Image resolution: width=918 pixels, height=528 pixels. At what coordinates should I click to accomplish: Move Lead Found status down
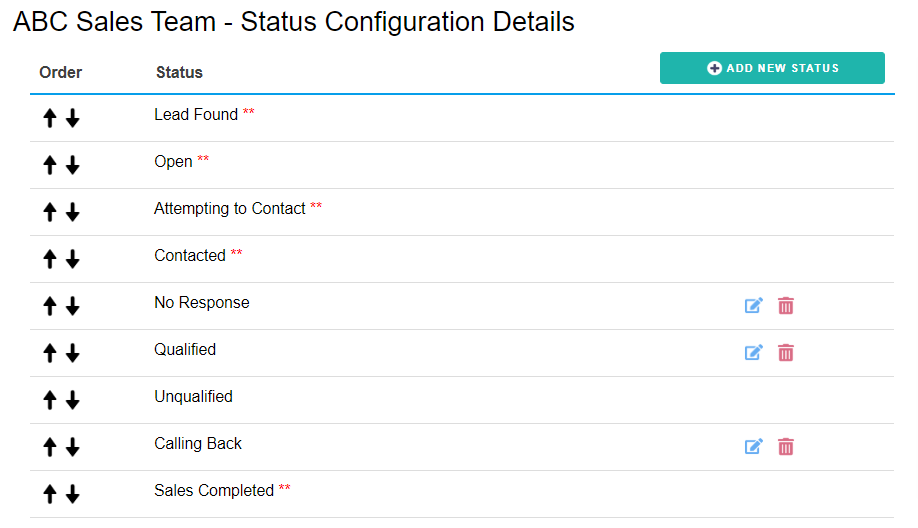pyautogui.click(x=73, y=118)
